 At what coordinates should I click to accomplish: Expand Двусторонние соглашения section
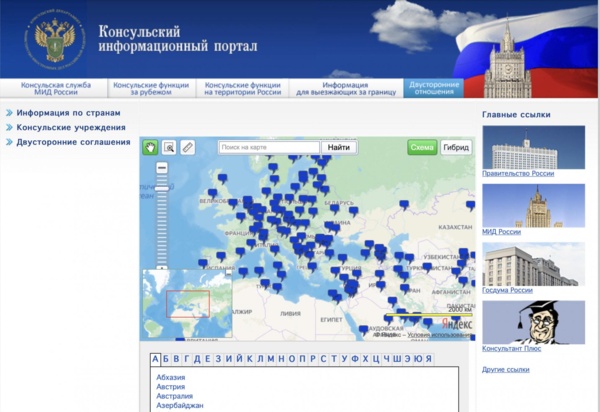point(73,142)
